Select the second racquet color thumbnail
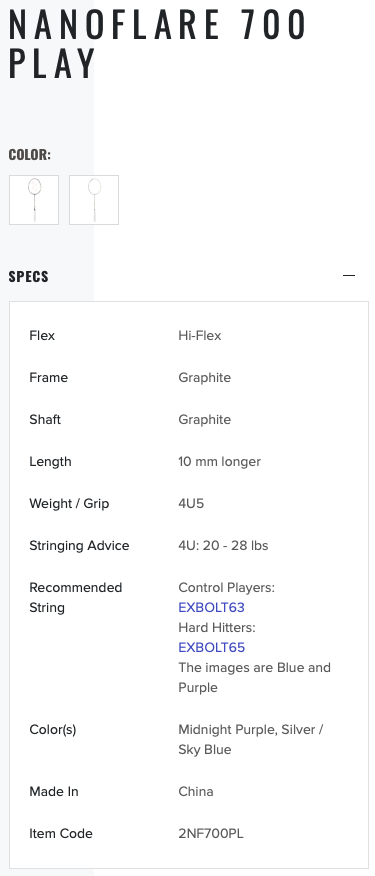The height and width of the screenshot is (876, 375). point(94,200)
